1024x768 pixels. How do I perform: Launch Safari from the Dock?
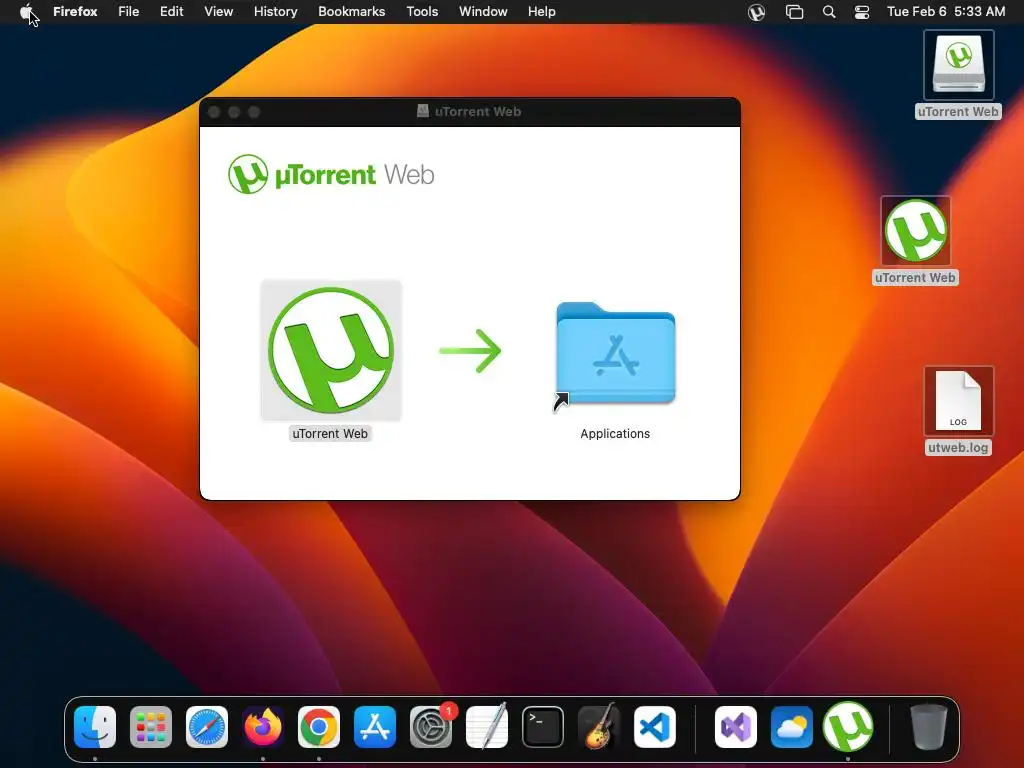point(207,727)
